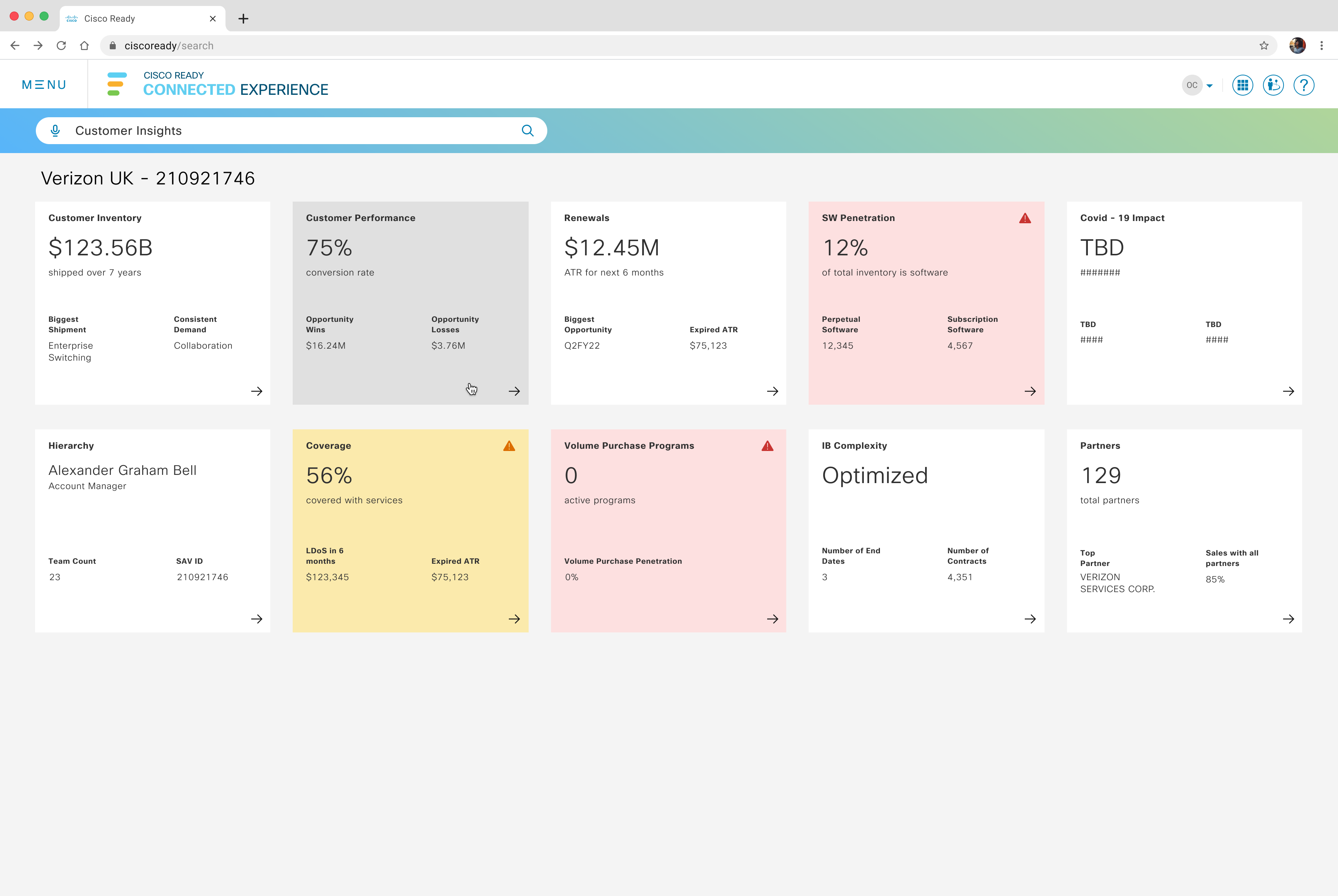Click SW Penetration red warning icon

tap(1025, 218)
